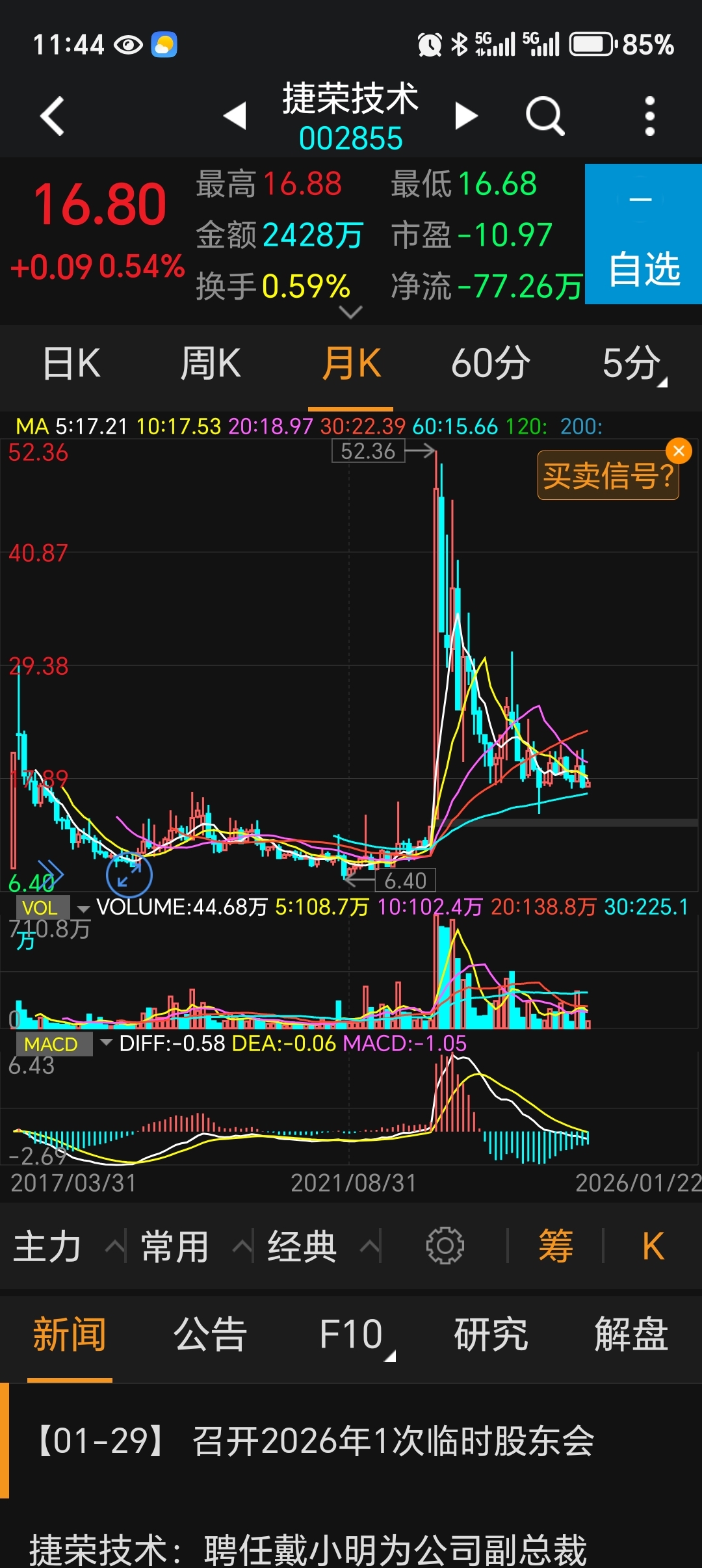Open the stock search magnifier
This screenshot has height=1568, width=702.
[x=545, y=116]
